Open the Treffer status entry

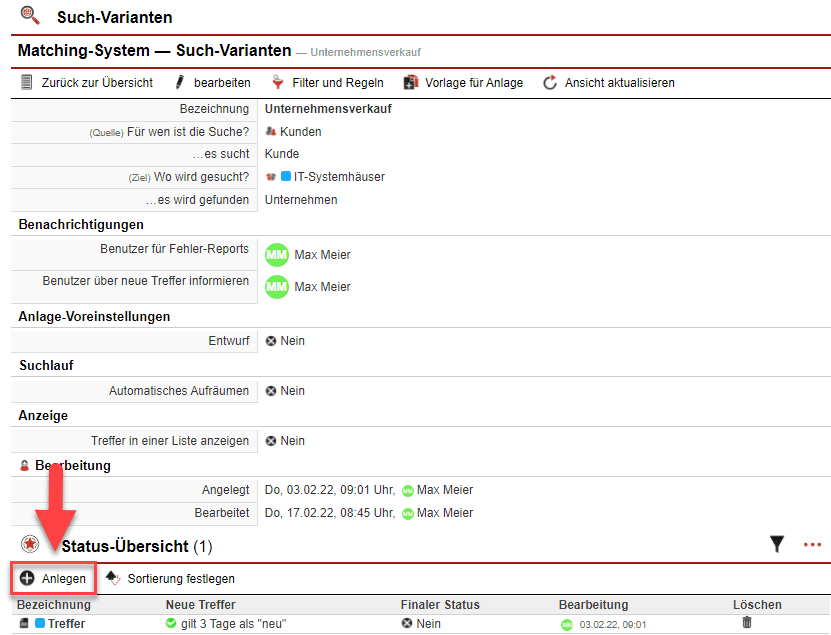pos(66,624)
